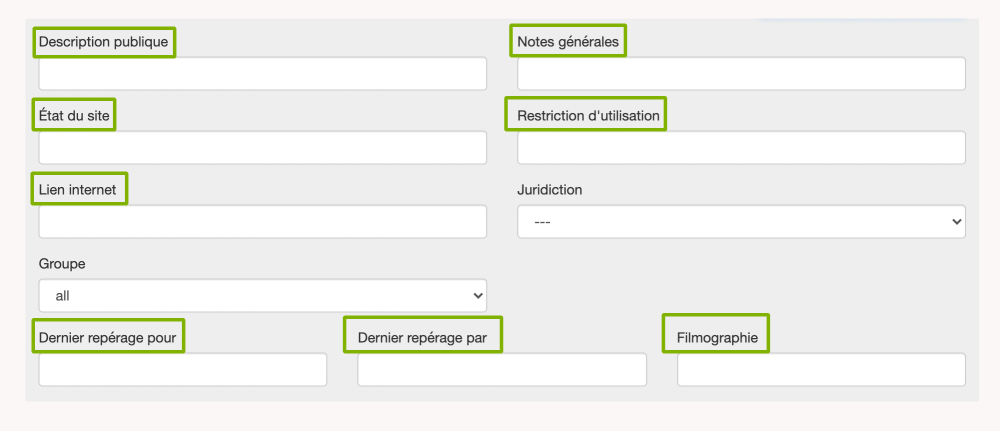Image resolution: width=1000 pixels, height=431 pixels.
Task: Focus the Dernier repérage par text field
Action: [501, 370]
